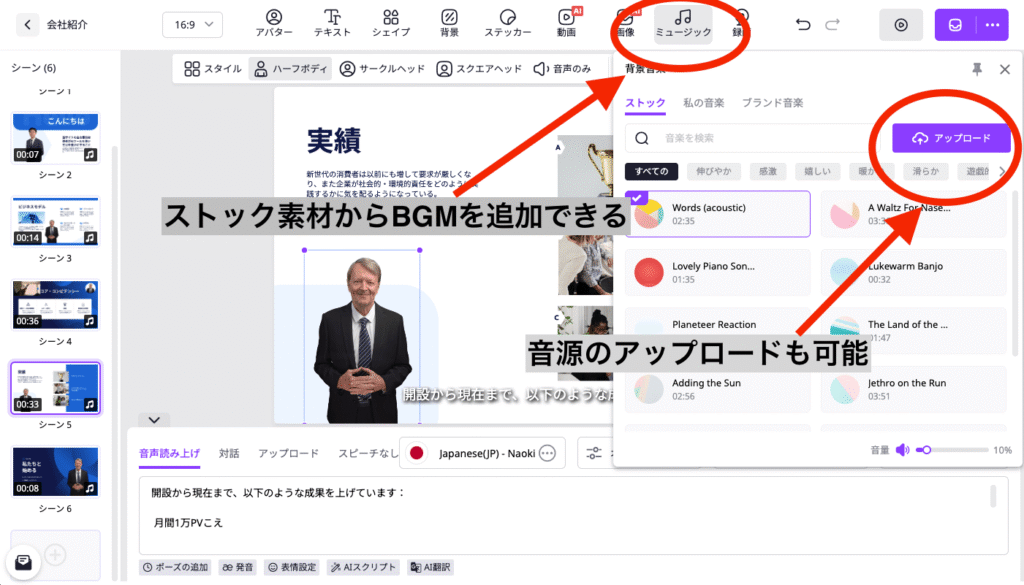This screenshot has width=1024, height=585.
Task: Open the ステッカー (sticker) tool
Action: 507,24
